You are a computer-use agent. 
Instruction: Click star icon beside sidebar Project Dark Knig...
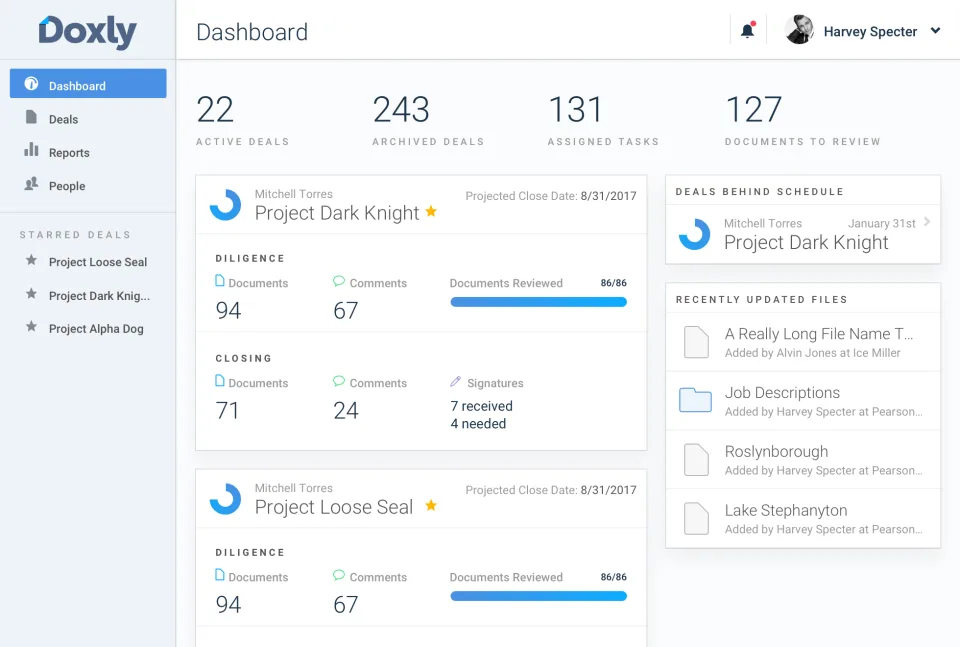pos(31,294)
